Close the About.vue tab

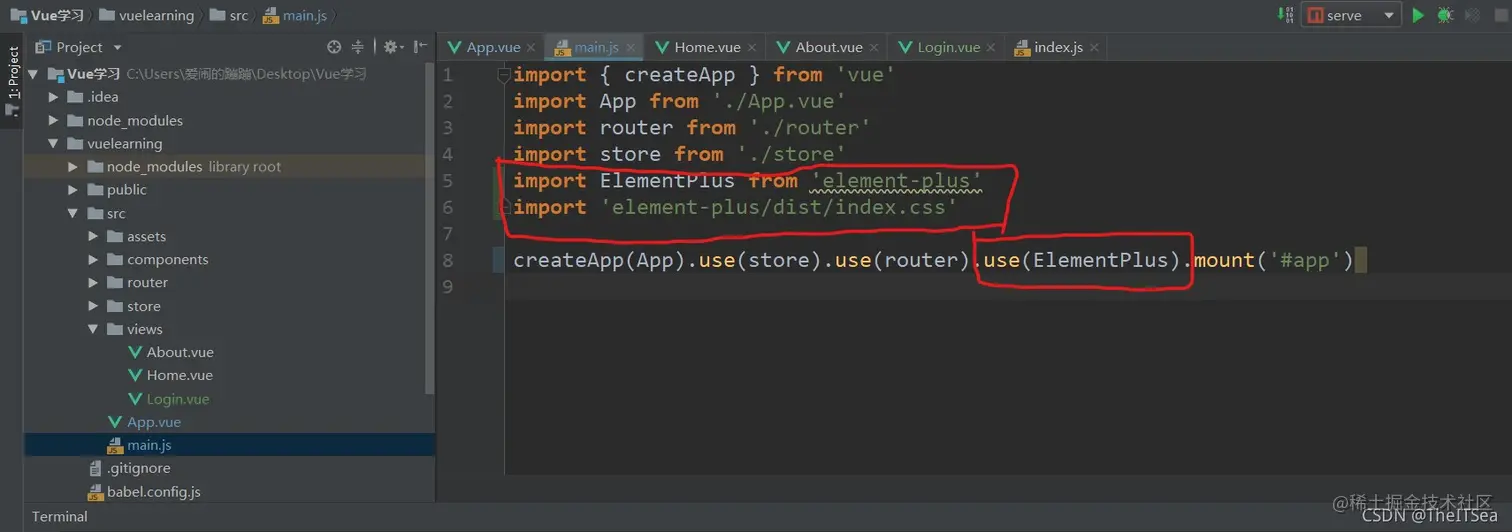(873, 48)
